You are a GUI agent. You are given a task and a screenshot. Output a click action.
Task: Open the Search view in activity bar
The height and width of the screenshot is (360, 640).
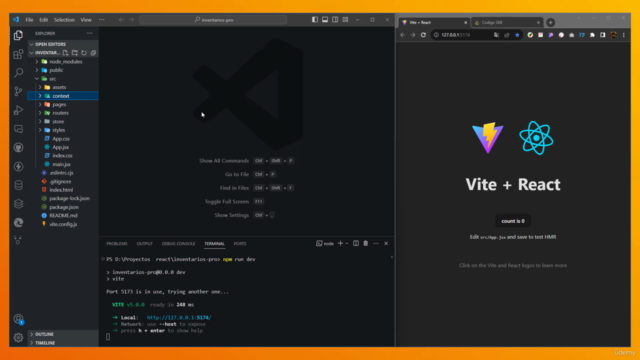pyautogui.click(x=18, y=73)
